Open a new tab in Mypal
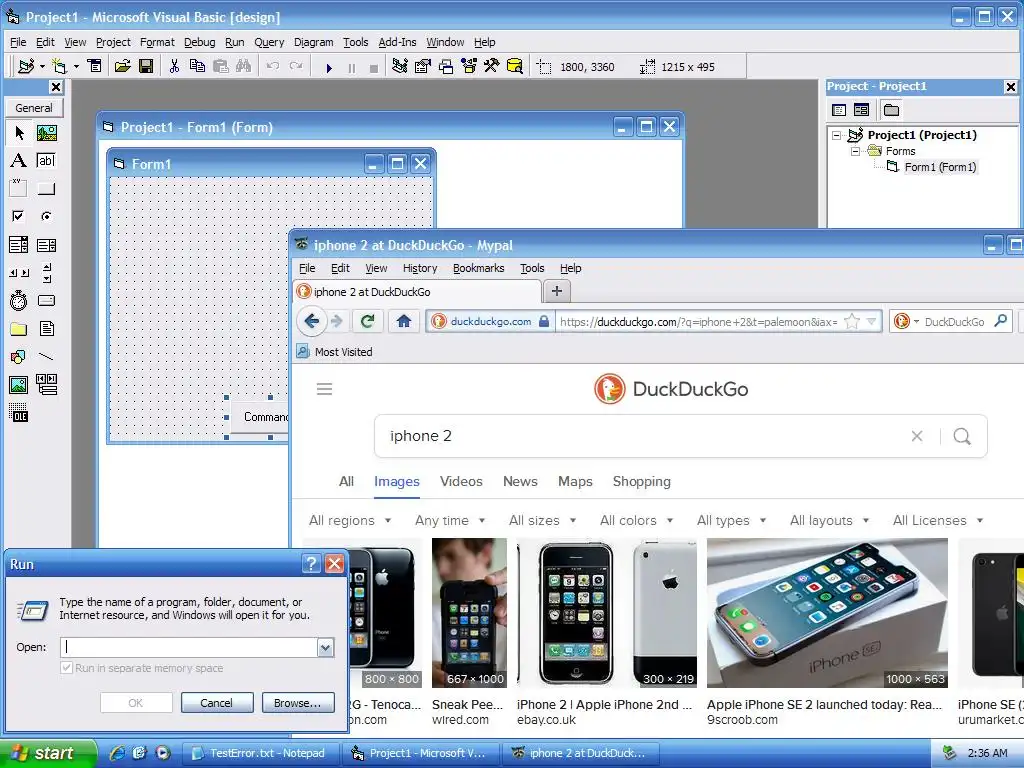 pos(556,291)
